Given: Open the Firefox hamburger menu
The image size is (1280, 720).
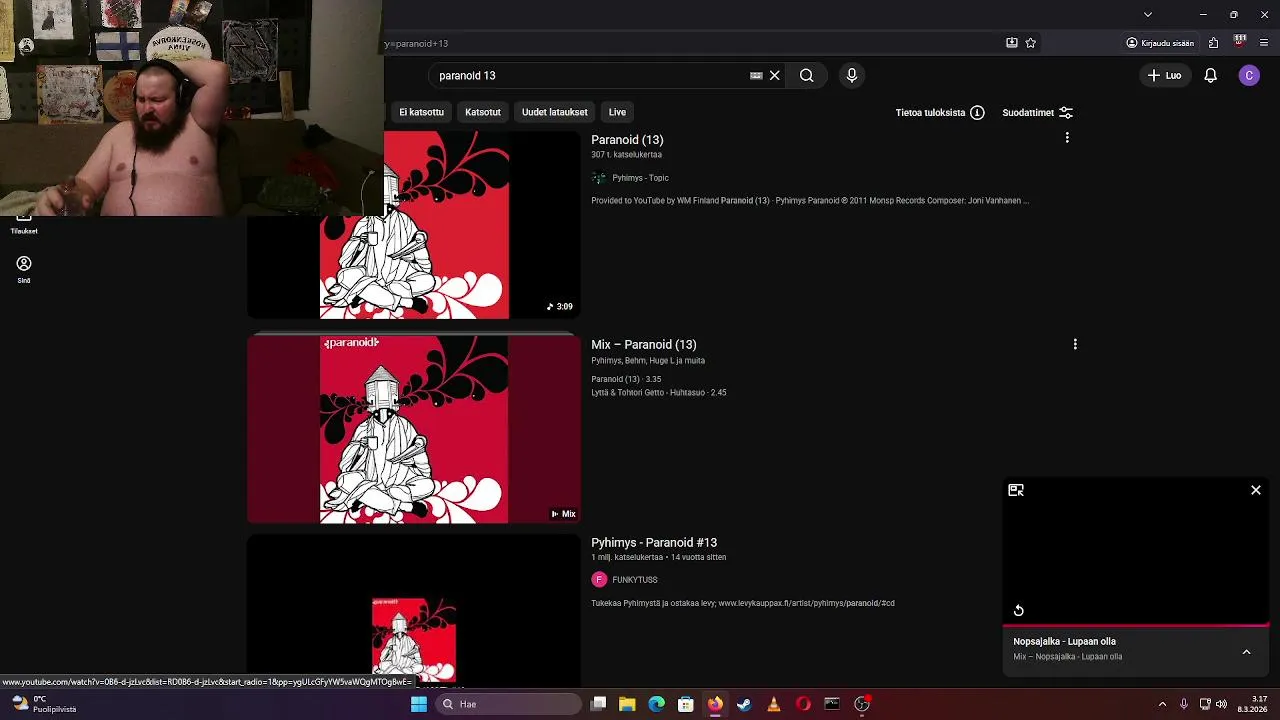Looking at the screenshot, I should (1264, 43).
